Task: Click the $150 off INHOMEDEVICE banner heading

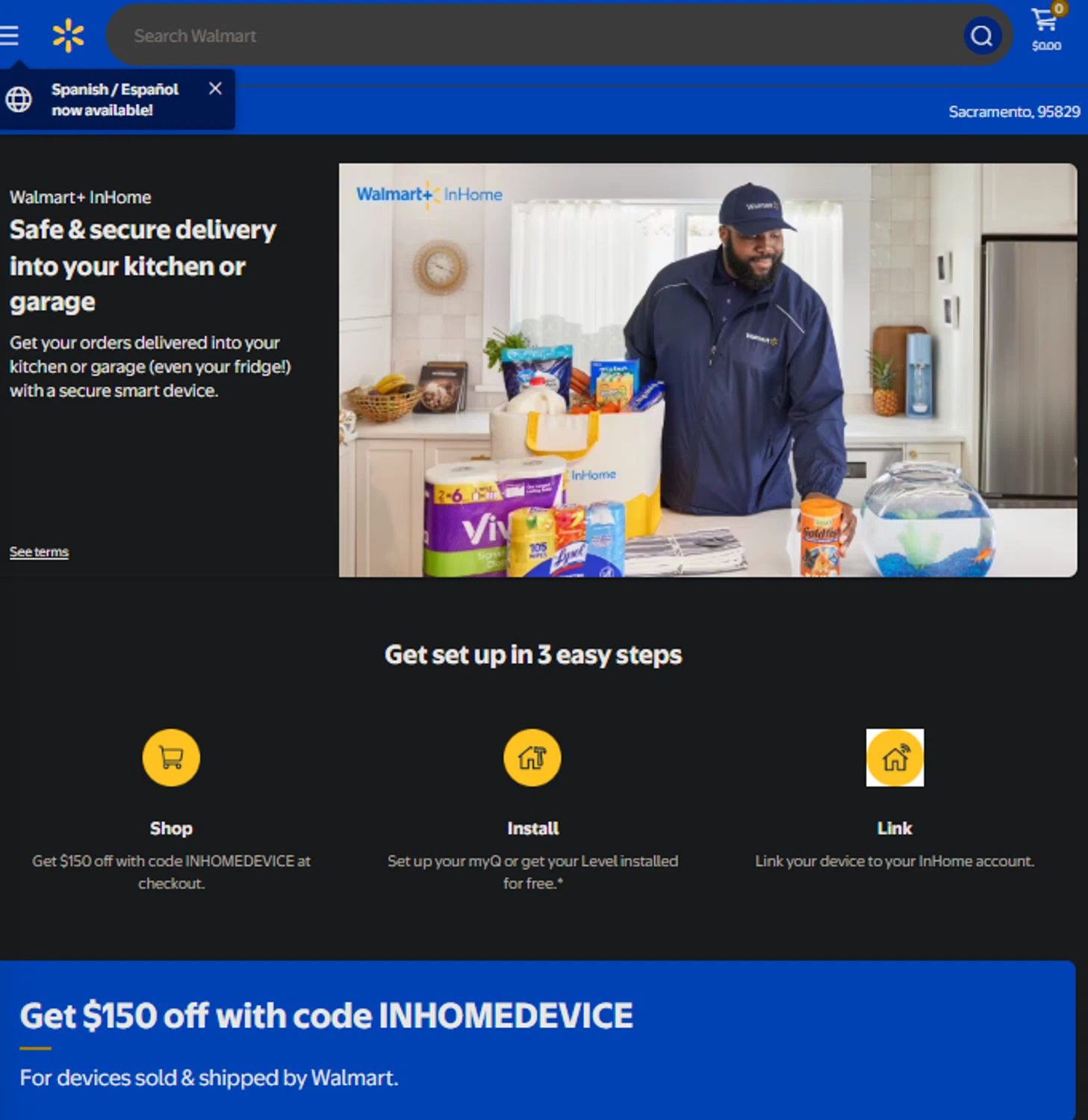Action: point(326,1015)
